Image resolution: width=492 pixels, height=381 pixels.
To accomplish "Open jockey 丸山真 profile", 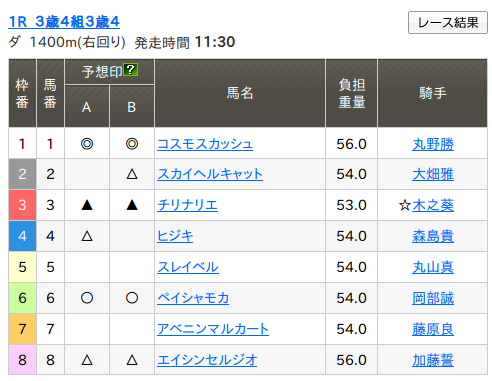I will tap(433, 267).
